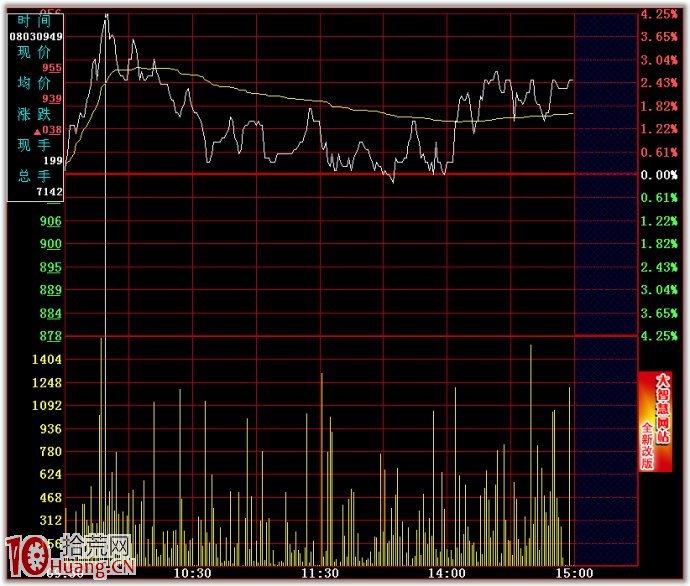Click the red 3.65% gain label
690x586 pixels.
tap(659, 37)
